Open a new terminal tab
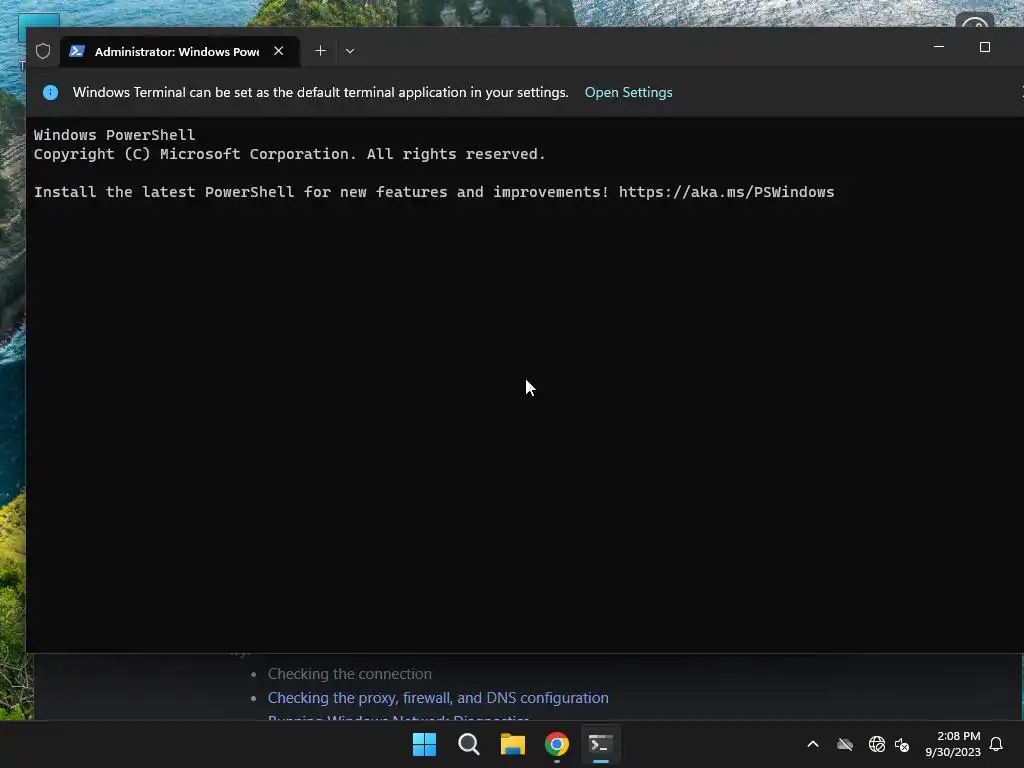The width and height of the screenshot is (1024, 768). [320, 51]
